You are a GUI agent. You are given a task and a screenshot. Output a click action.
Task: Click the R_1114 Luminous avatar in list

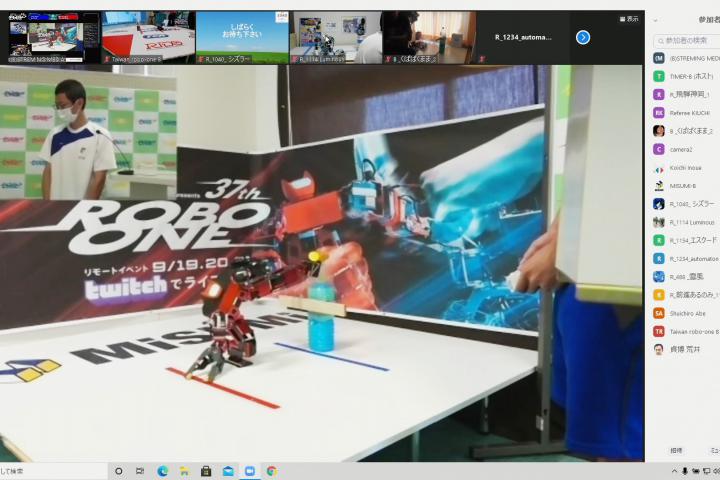pos(659,222)
